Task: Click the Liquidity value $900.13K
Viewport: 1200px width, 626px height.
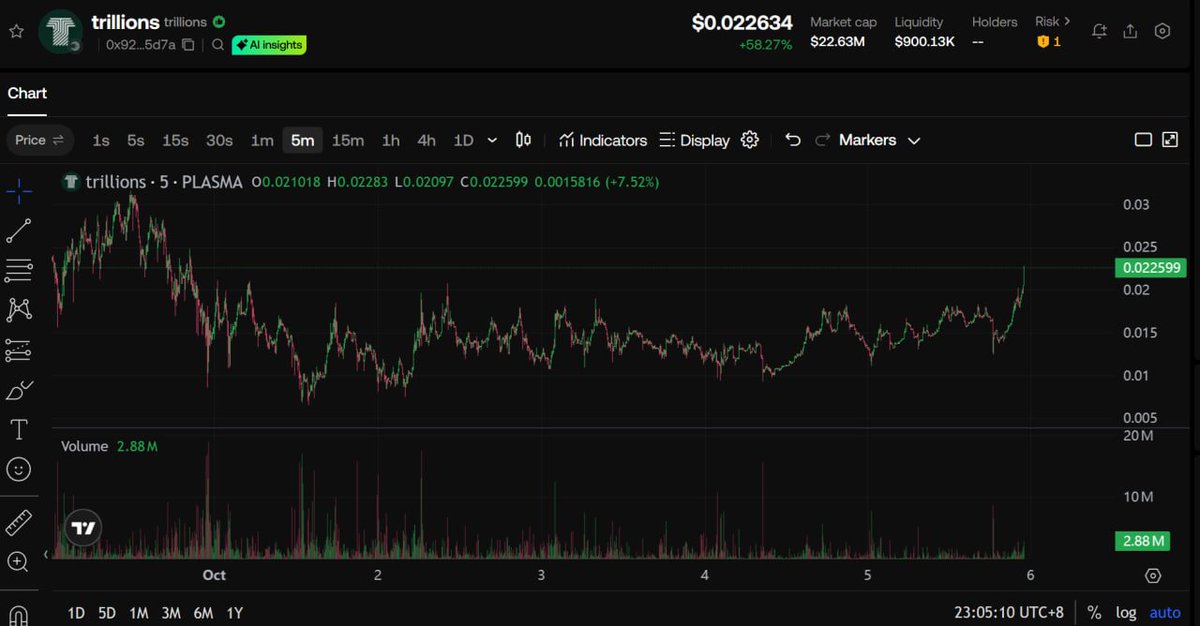Action: click(924, 41)
